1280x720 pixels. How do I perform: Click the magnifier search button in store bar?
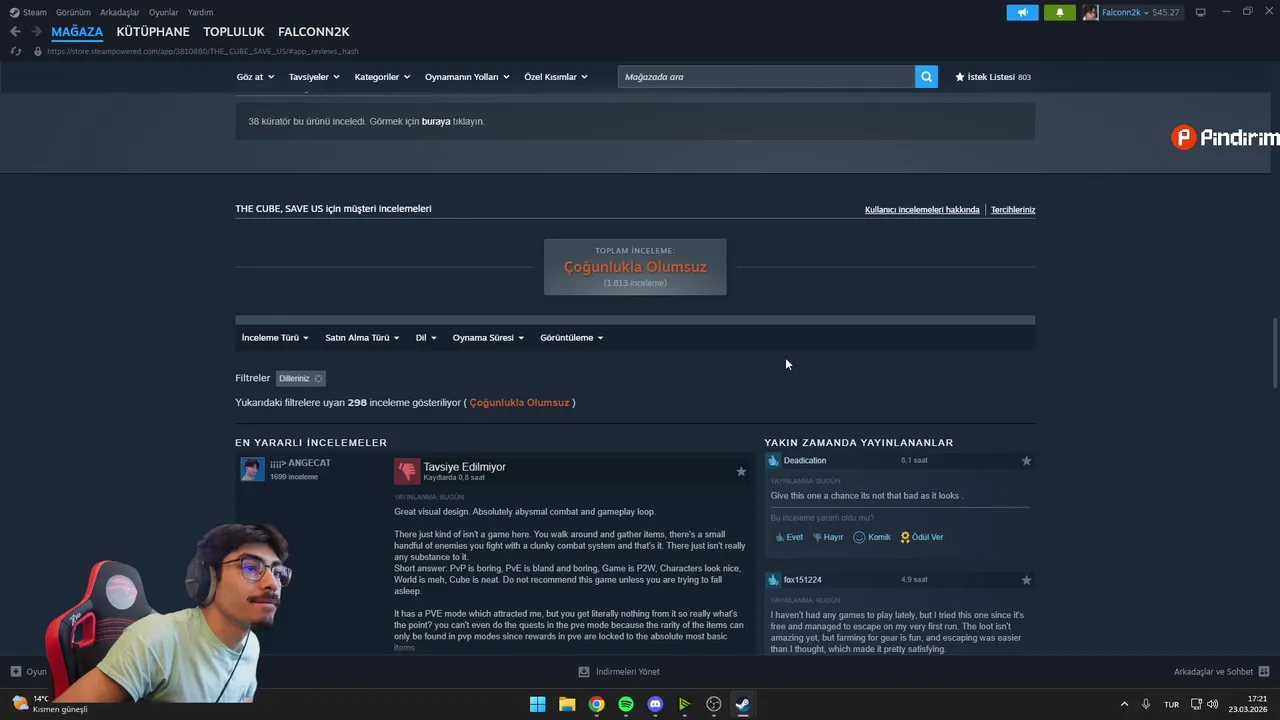pyautogui.click(x=926, y=76)
